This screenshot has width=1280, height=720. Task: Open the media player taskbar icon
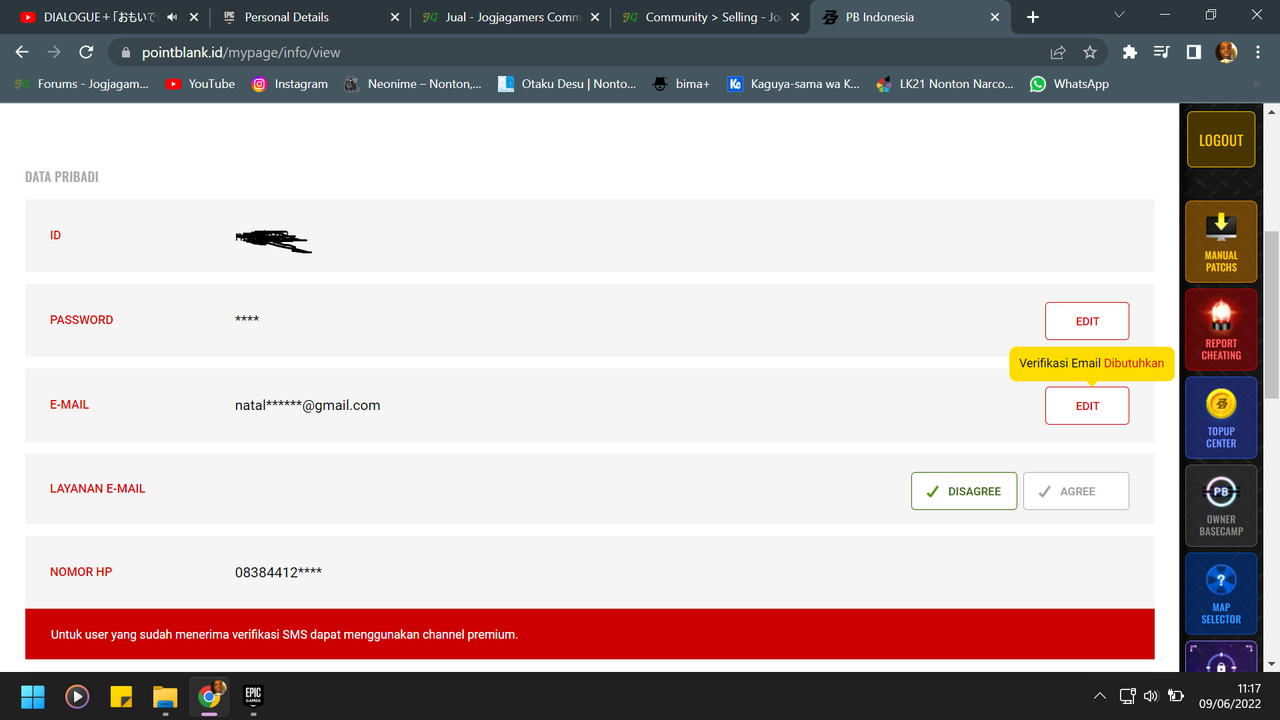tap(76, 696)
